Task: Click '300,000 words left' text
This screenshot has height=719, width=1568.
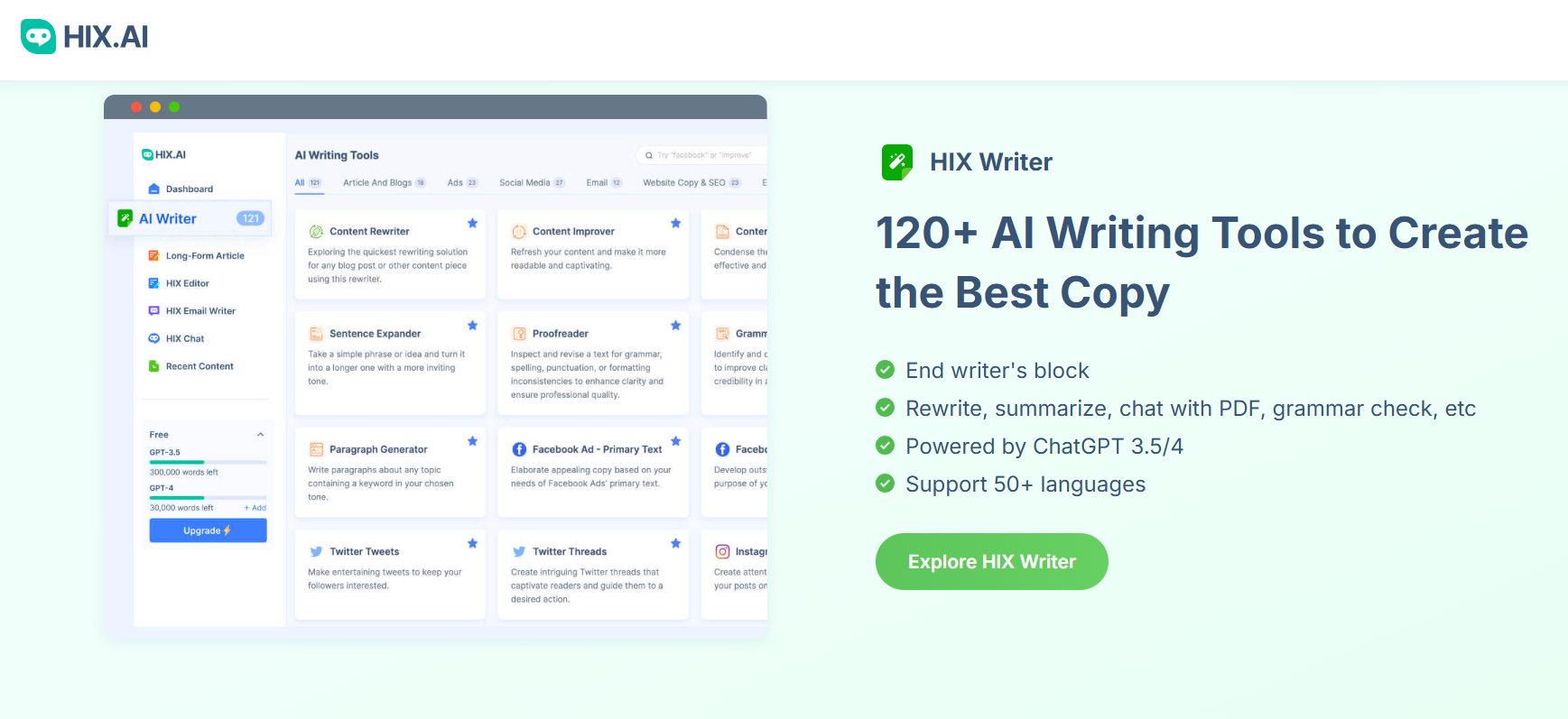Action: (x=184, y=473)
